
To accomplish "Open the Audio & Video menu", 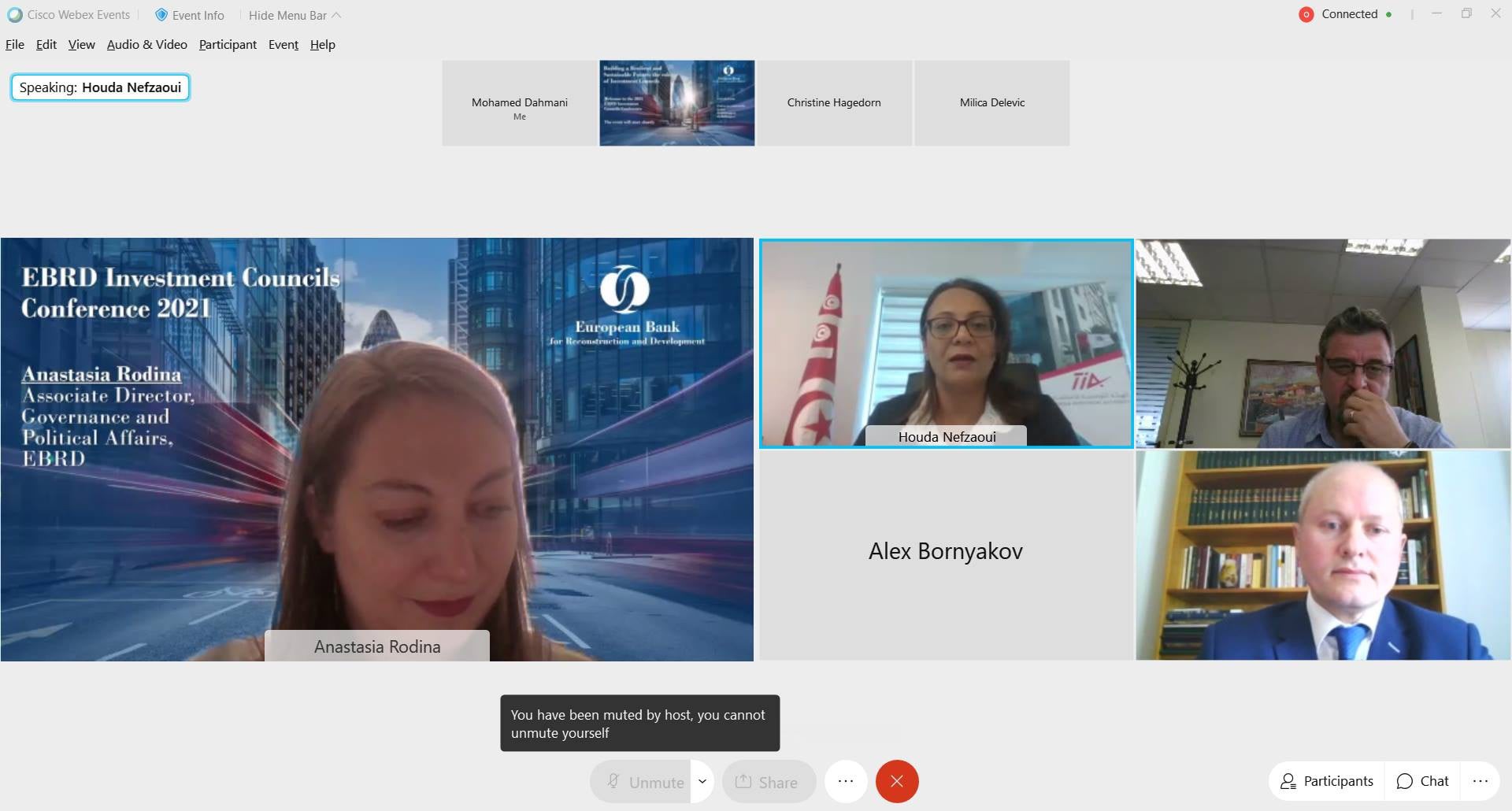I will click(147, 45).
